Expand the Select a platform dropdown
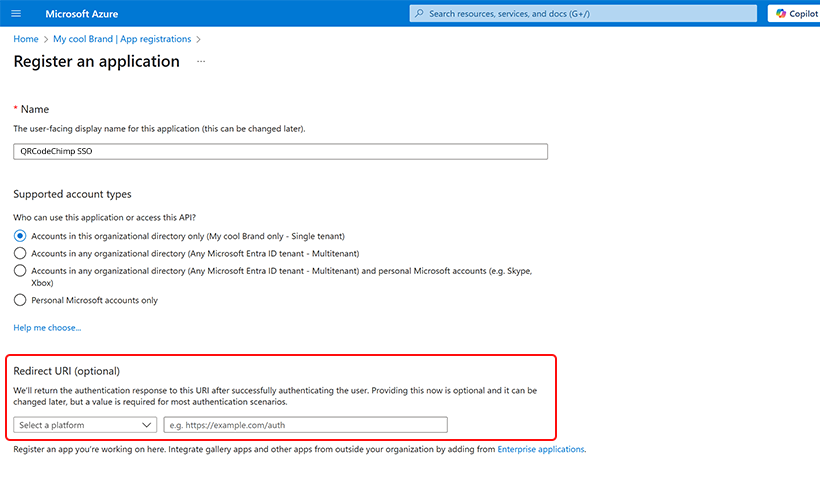This screenshot has height=480, width=820. [85, 425]
